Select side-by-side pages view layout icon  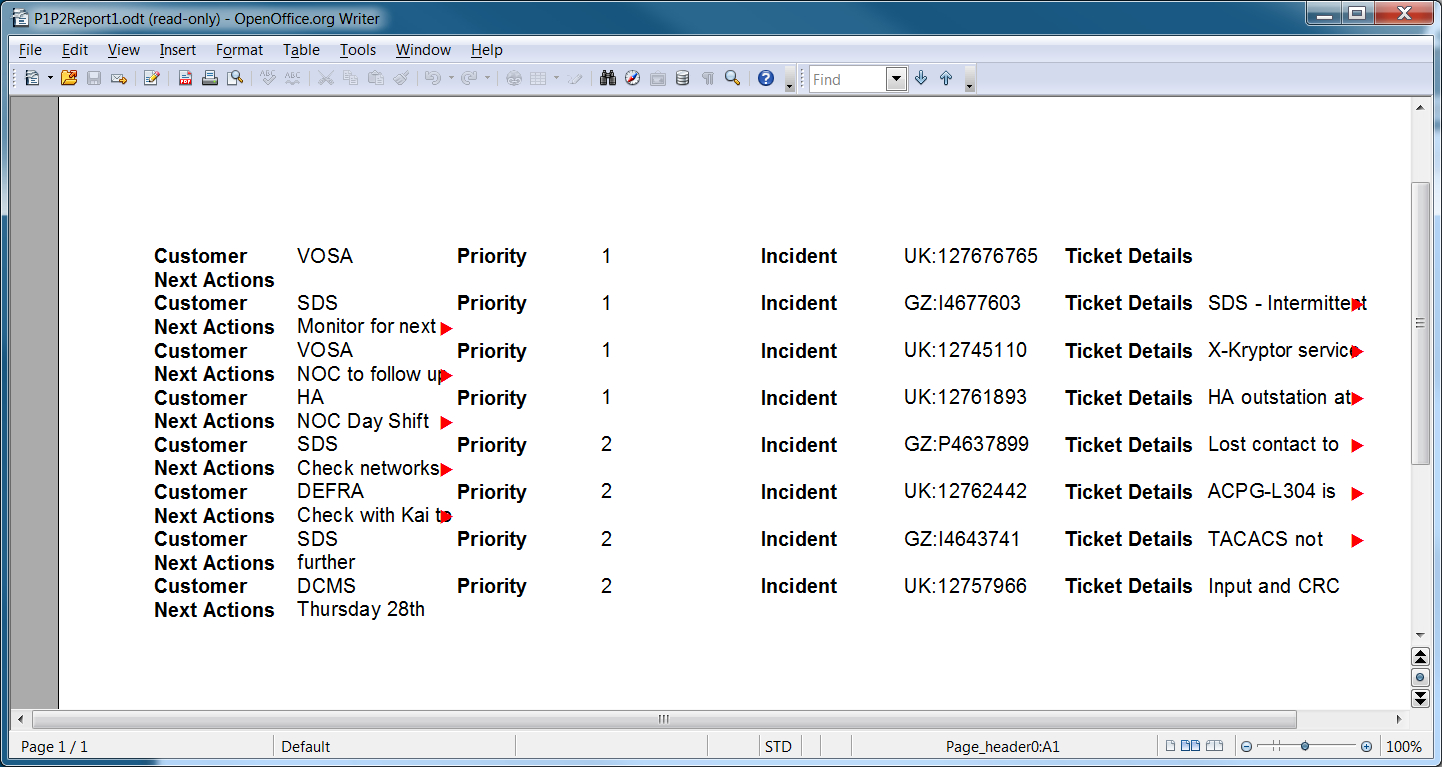1191,746
